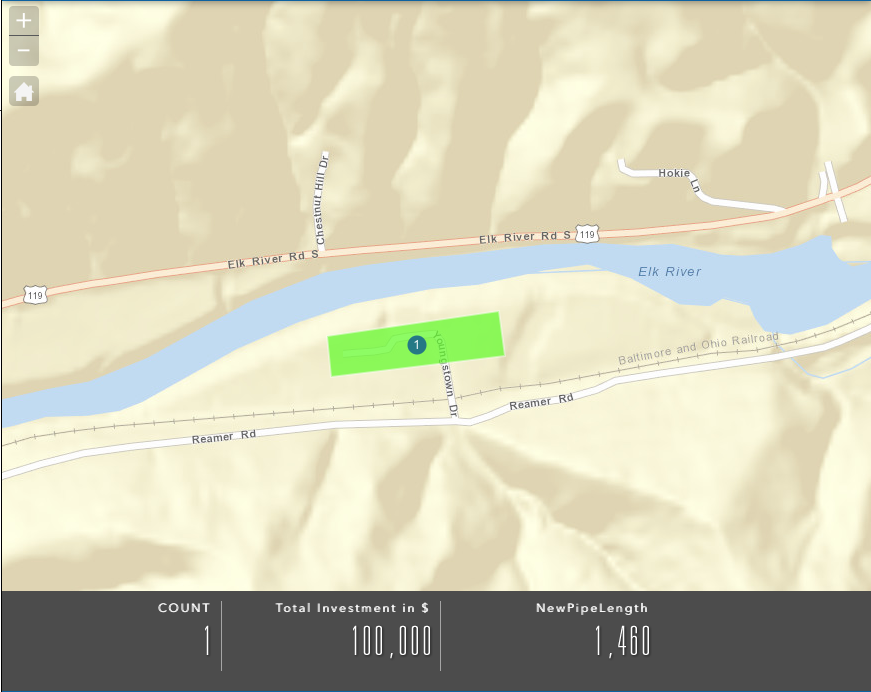The height and width of the screenshot is (692, 871).
Task: Click the western Reamer Rd label
Action: (224, 437)
